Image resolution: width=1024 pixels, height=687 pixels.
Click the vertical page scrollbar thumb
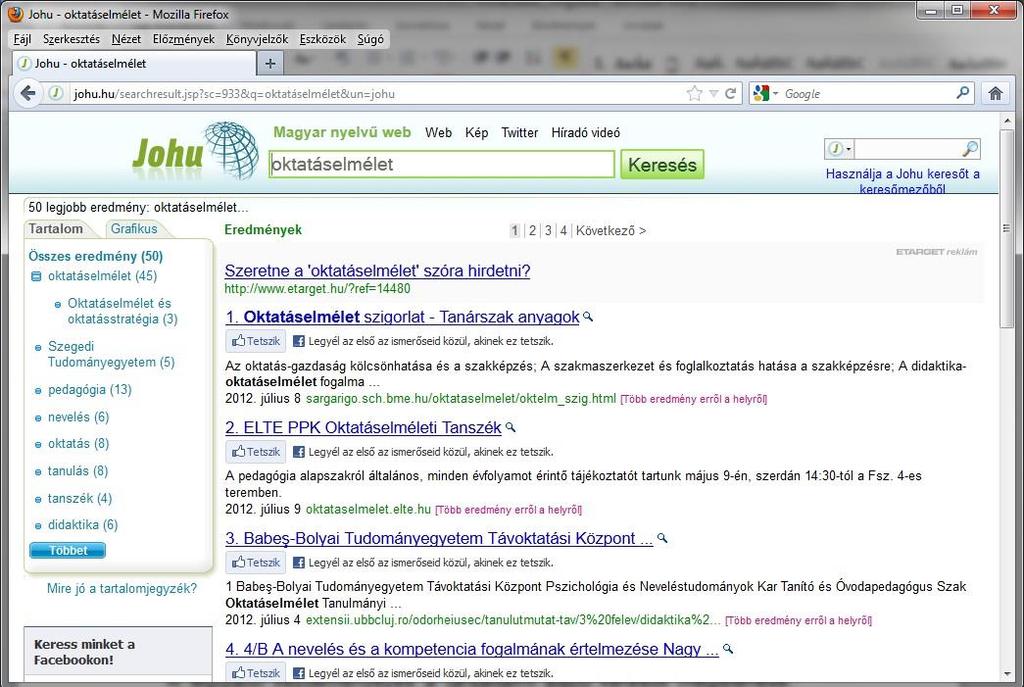(x=1006, y=229)
